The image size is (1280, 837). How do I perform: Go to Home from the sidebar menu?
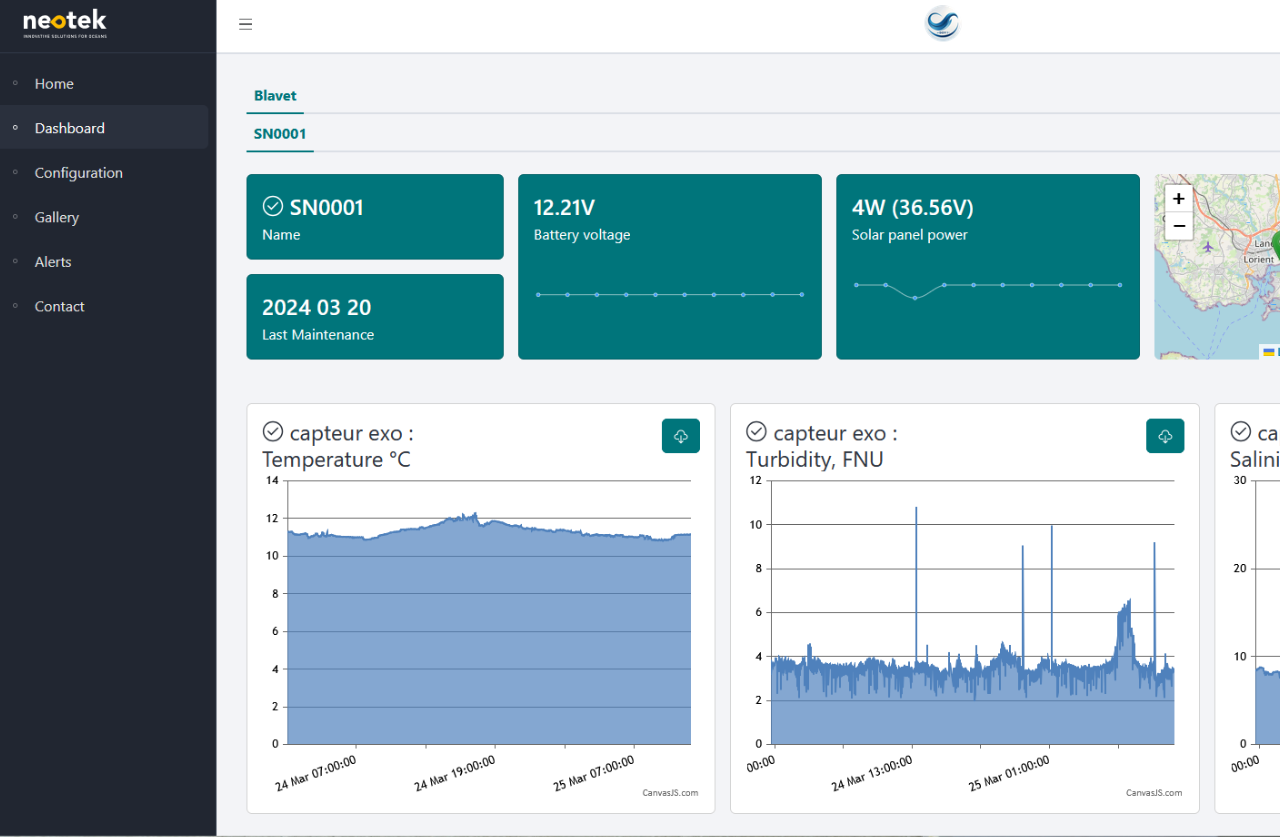(x=54, y=83)
